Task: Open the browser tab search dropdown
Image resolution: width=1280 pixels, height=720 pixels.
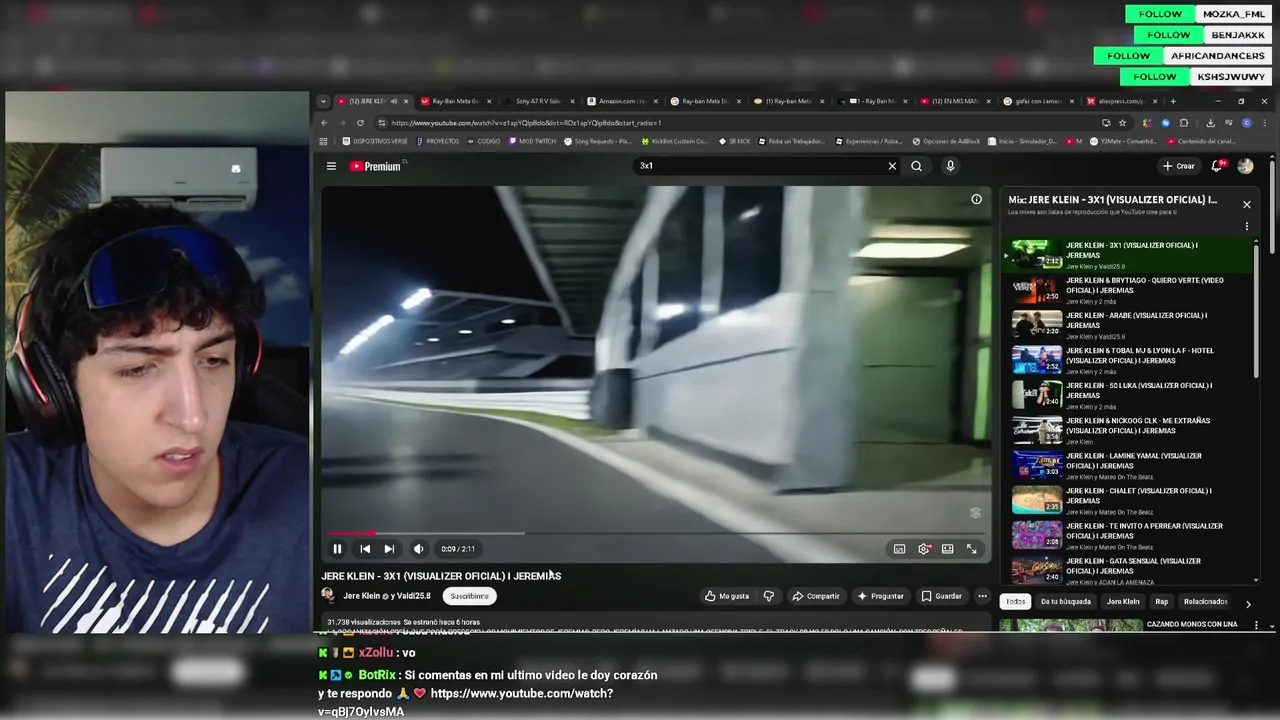Action: [x=323, y=101]
